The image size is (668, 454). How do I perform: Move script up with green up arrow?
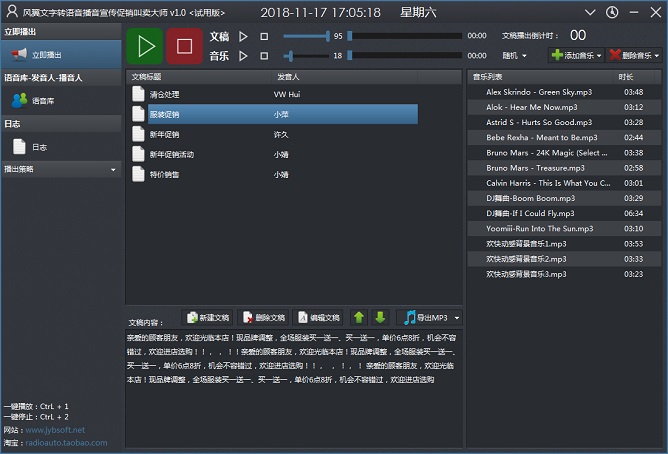pos(359,317)
